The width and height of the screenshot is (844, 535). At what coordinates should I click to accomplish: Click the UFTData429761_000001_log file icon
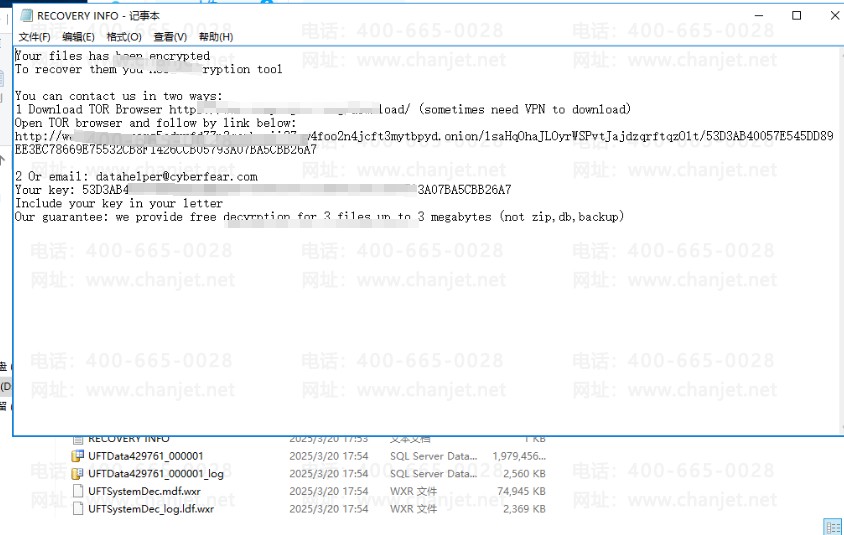click(x=78, y=473)
